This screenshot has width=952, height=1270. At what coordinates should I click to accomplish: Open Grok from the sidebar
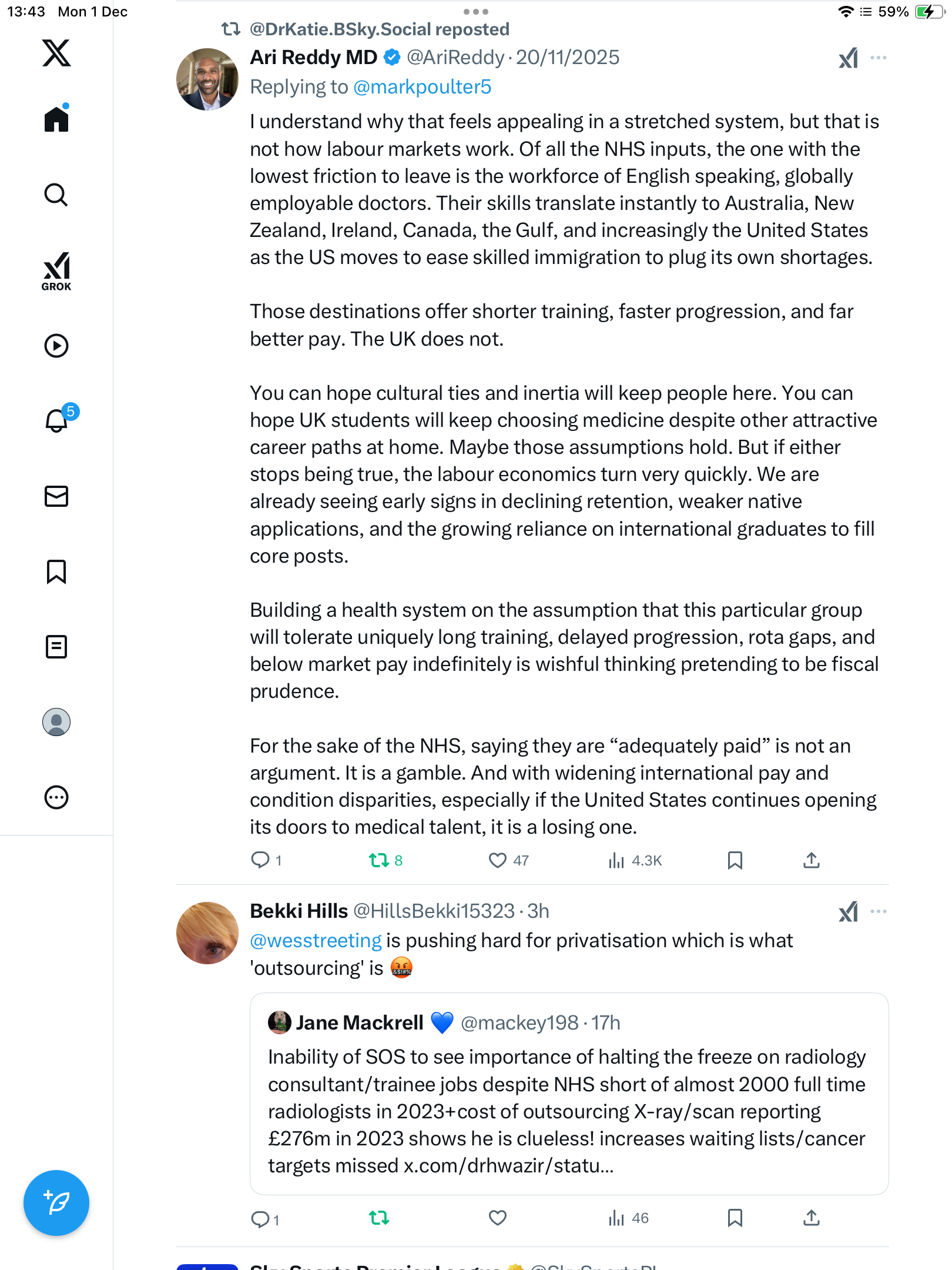(x=56, y=271)
